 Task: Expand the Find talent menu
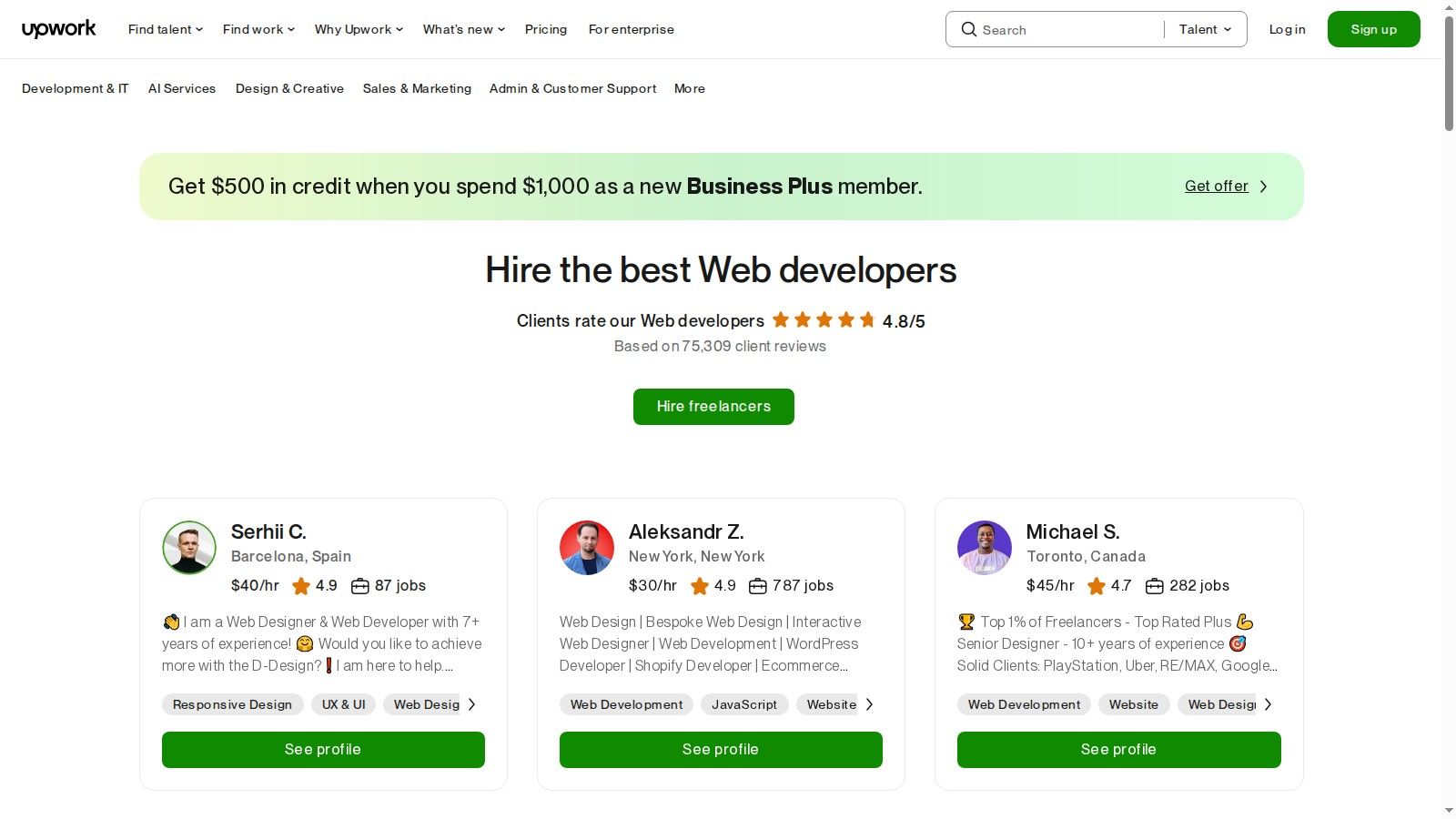(x=166, y=29)
